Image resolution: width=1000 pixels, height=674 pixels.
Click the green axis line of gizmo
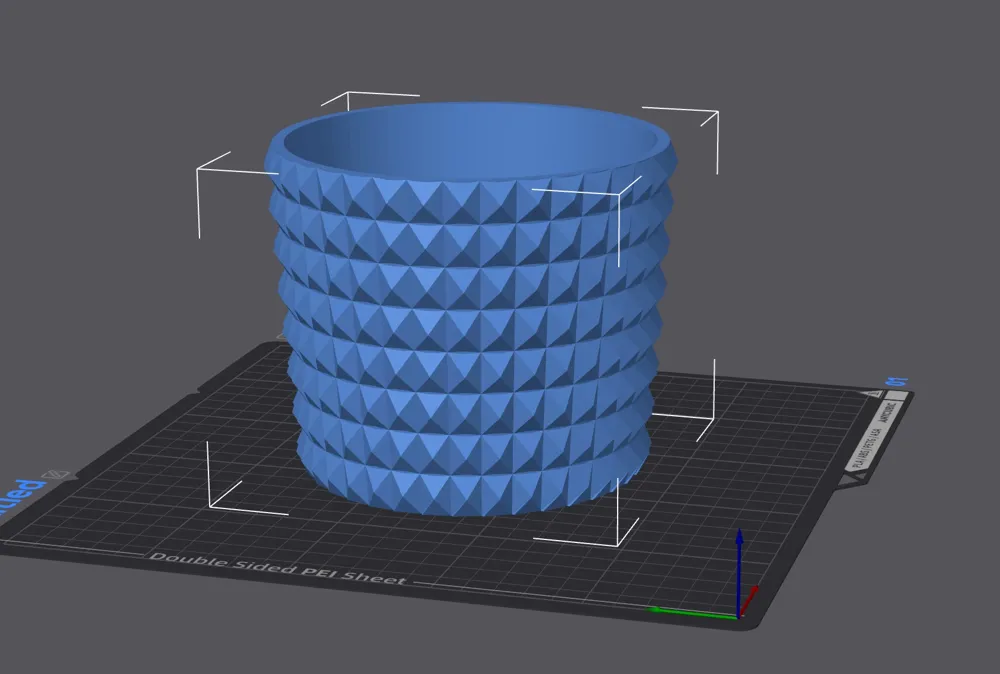[693, 613]
